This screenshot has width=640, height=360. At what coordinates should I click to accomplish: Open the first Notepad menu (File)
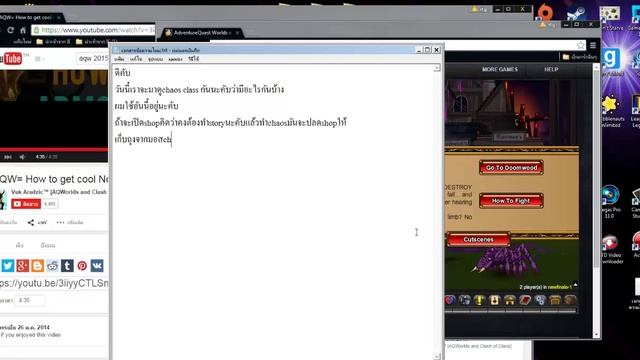click(119, 59)
